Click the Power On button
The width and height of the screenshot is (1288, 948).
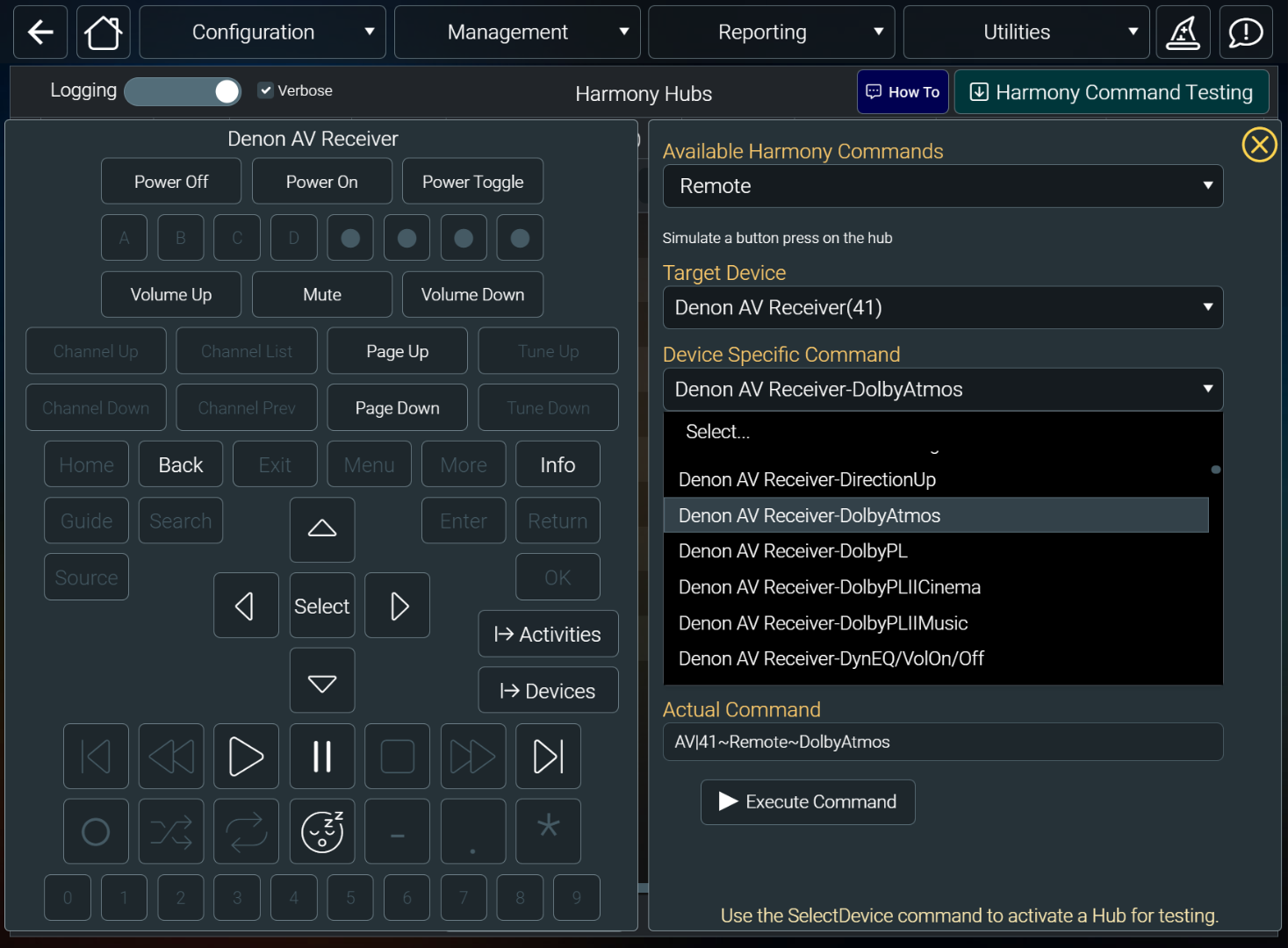(x=322, y=182)
